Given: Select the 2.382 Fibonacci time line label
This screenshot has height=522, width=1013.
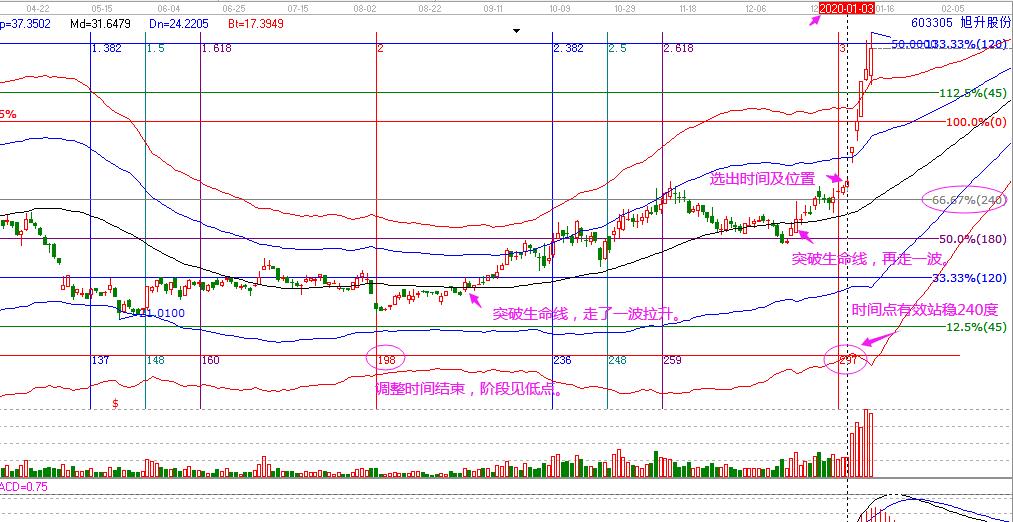Looking at the screenshot, I should click(x=568, y=48).
